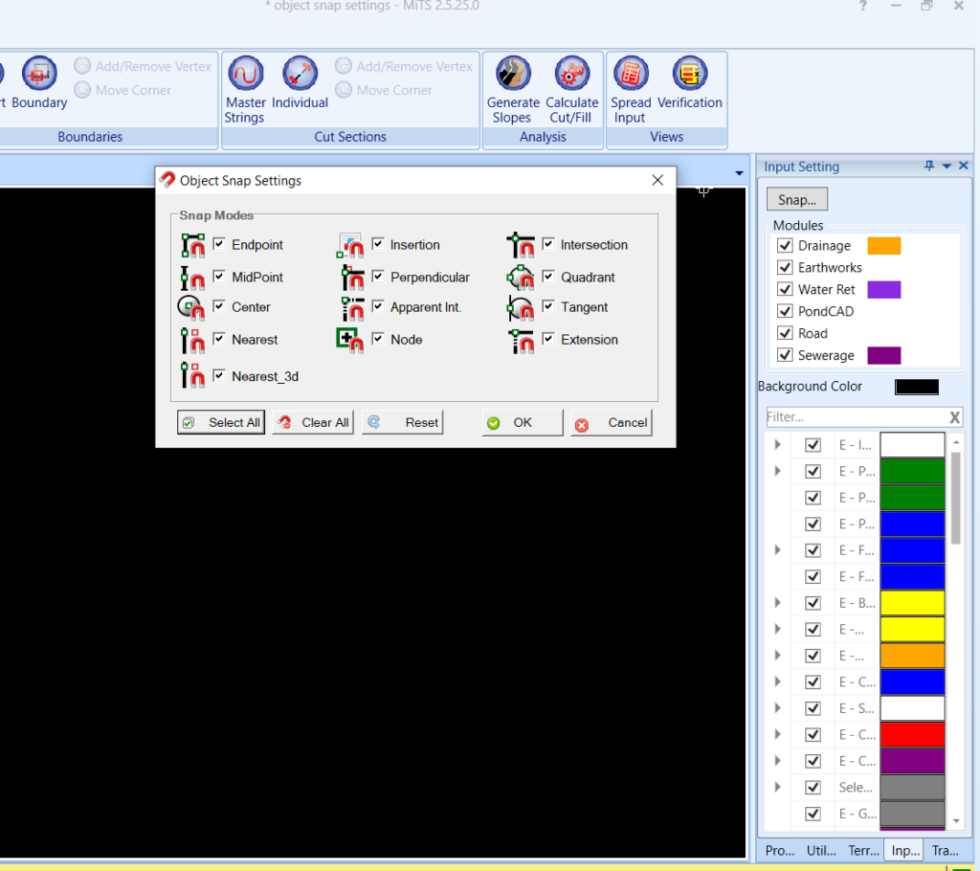
Task: Expand the first E - I layer row
Action: tap(778, 445)
